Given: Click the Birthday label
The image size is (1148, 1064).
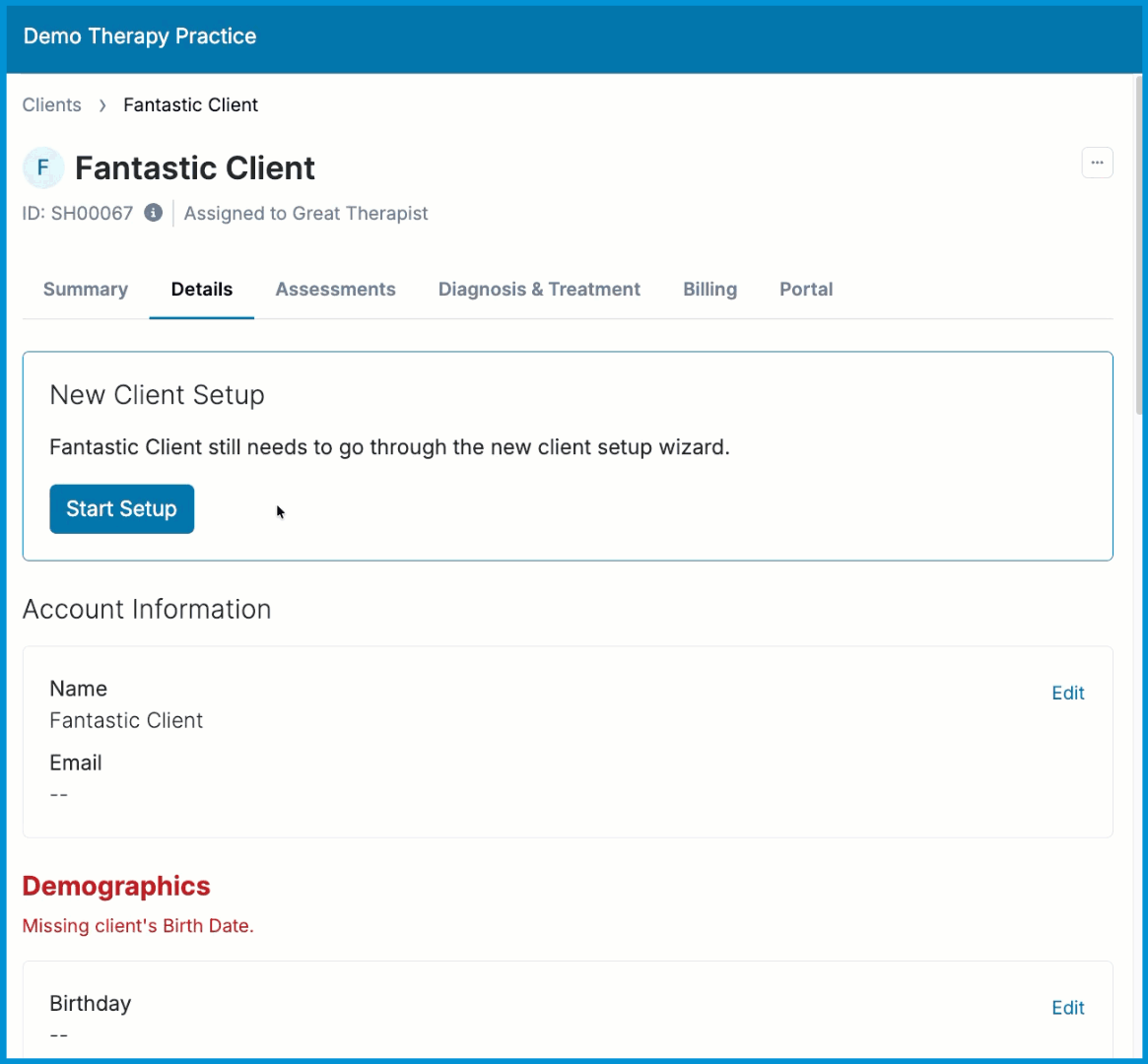Looking at the screenshot, I should (x=90, y=1003).
